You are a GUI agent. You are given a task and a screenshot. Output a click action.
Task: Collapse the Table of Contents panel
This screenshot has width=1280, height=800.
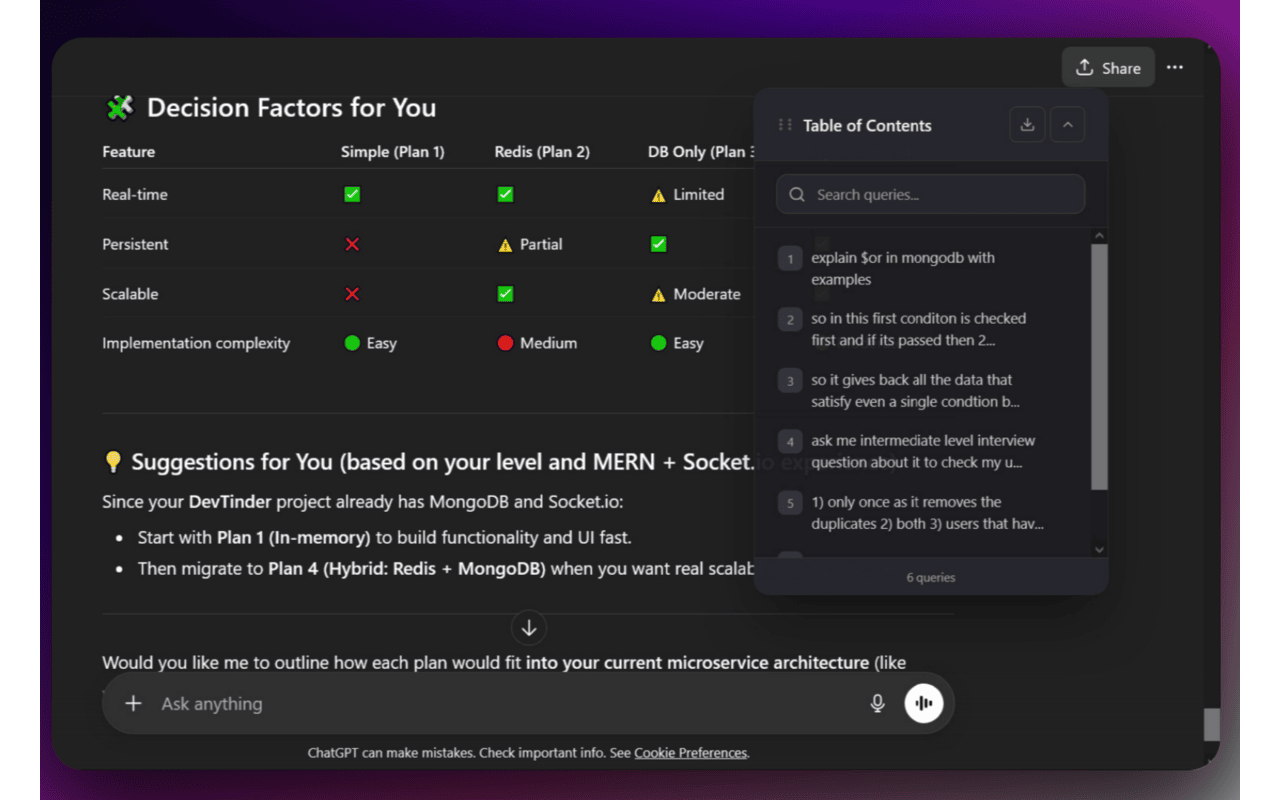[x=1067, y=125]
